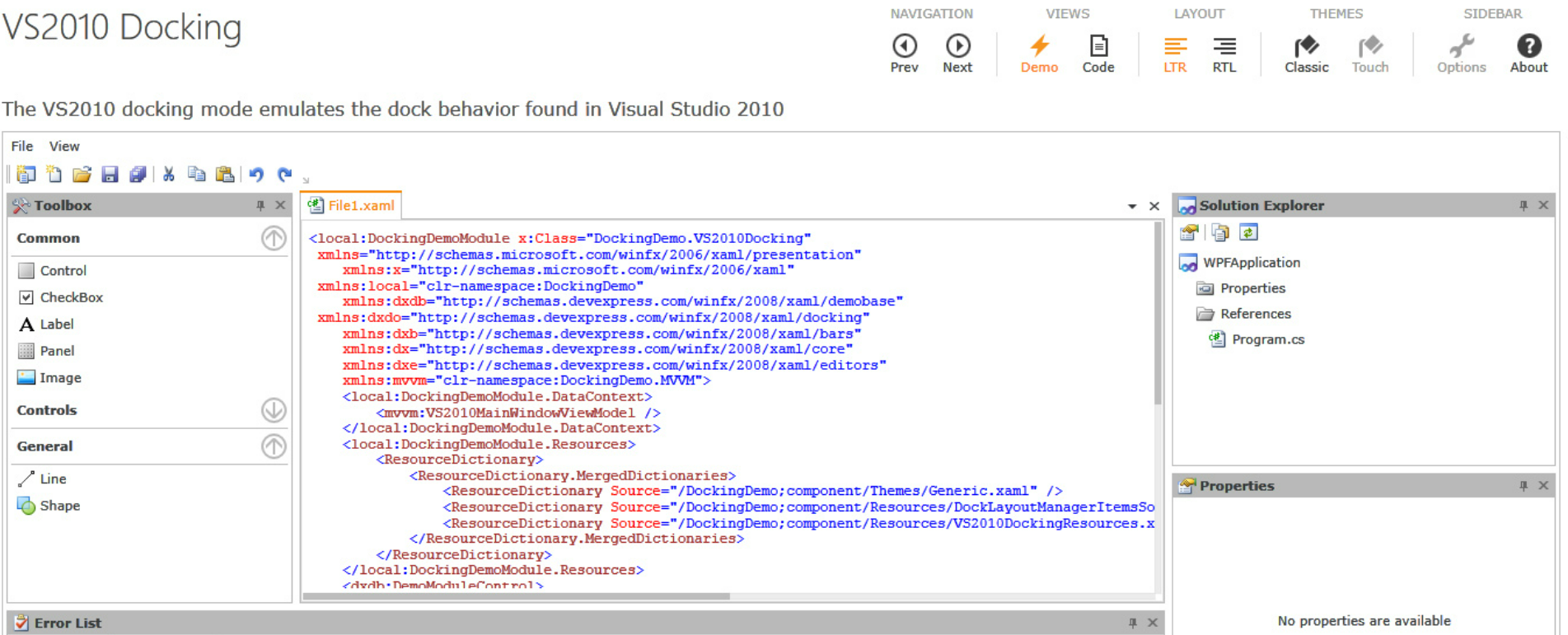Image resolution: width=1568 pixels, height=635 pixels.
Task: Click the New File toolbar icon
Action: pyautogui.click(x=54, y=175)
